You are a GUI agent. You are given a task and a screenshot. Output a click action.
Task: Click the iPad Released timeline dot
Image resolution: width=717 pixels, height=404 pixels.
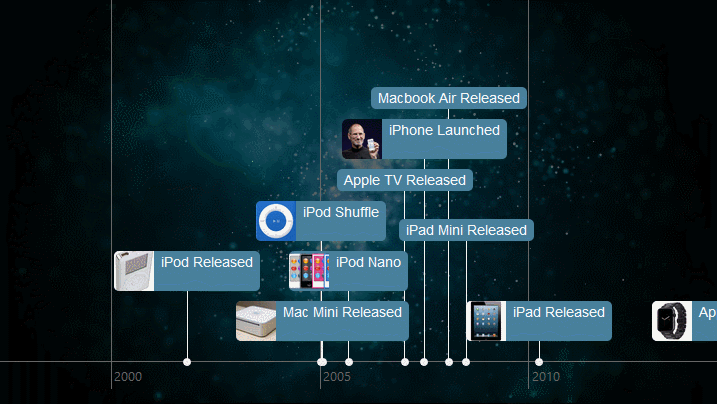click(x=539, y=362)
